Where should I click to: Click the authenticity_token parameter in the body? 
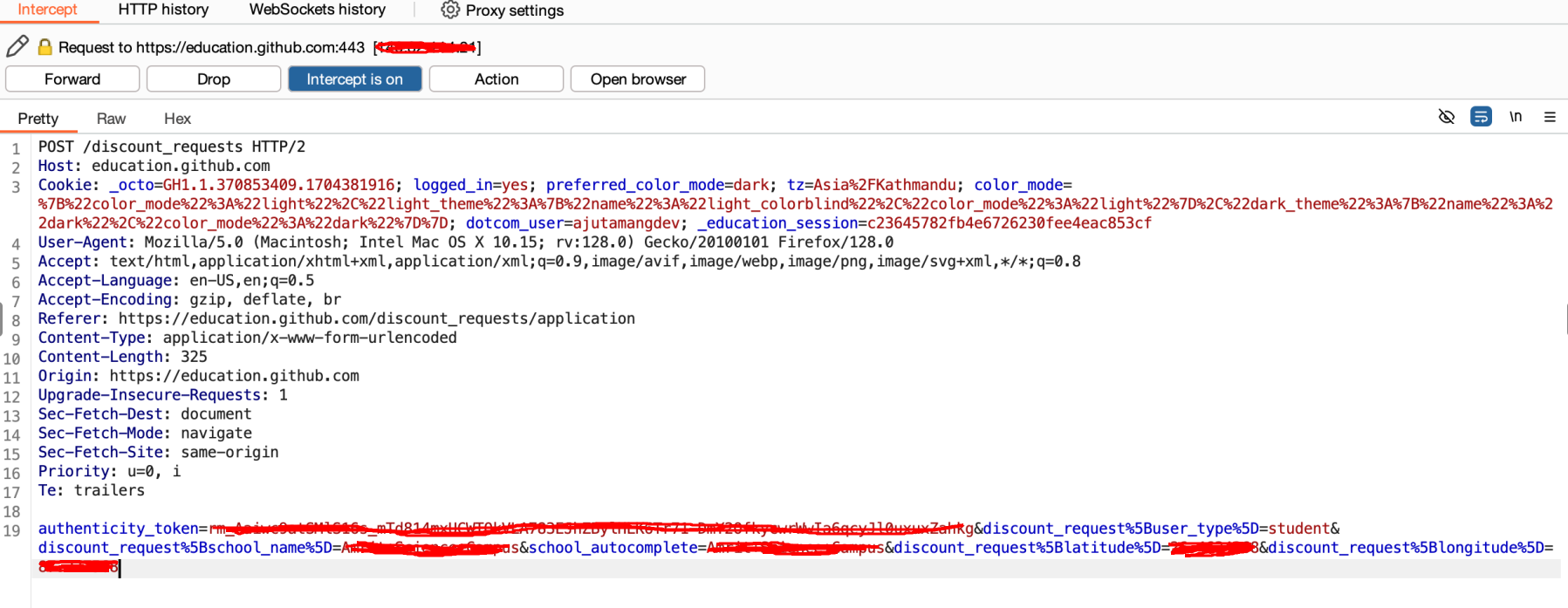(118, 529)
